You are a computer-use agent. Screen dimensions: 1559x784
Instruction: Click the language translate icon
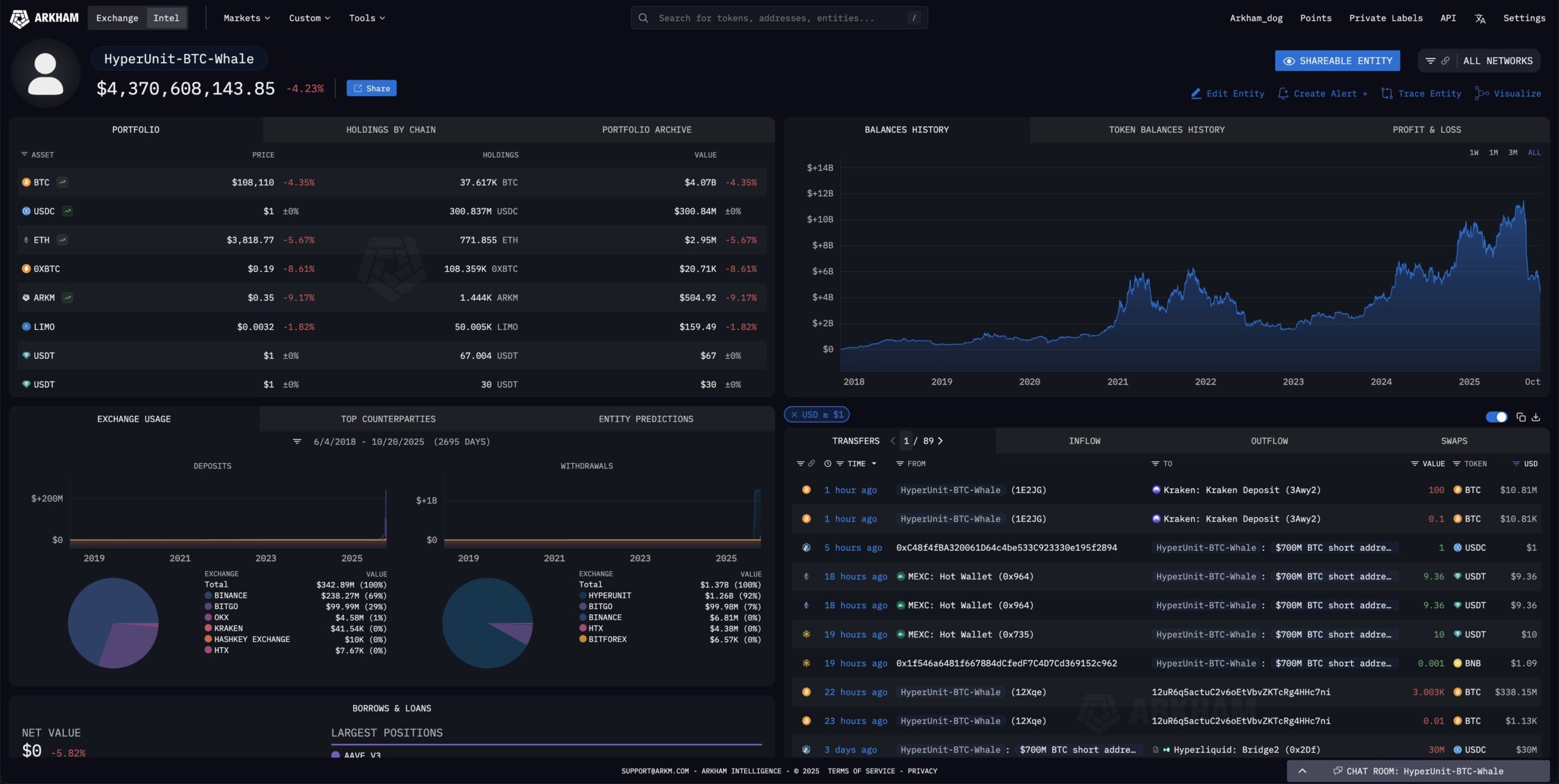pyautogui.click(x=1480, y=18)
